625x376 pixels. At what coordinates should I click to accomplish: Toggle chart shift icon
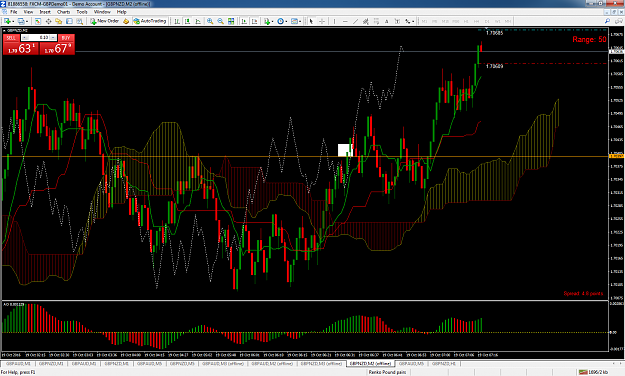254,21
